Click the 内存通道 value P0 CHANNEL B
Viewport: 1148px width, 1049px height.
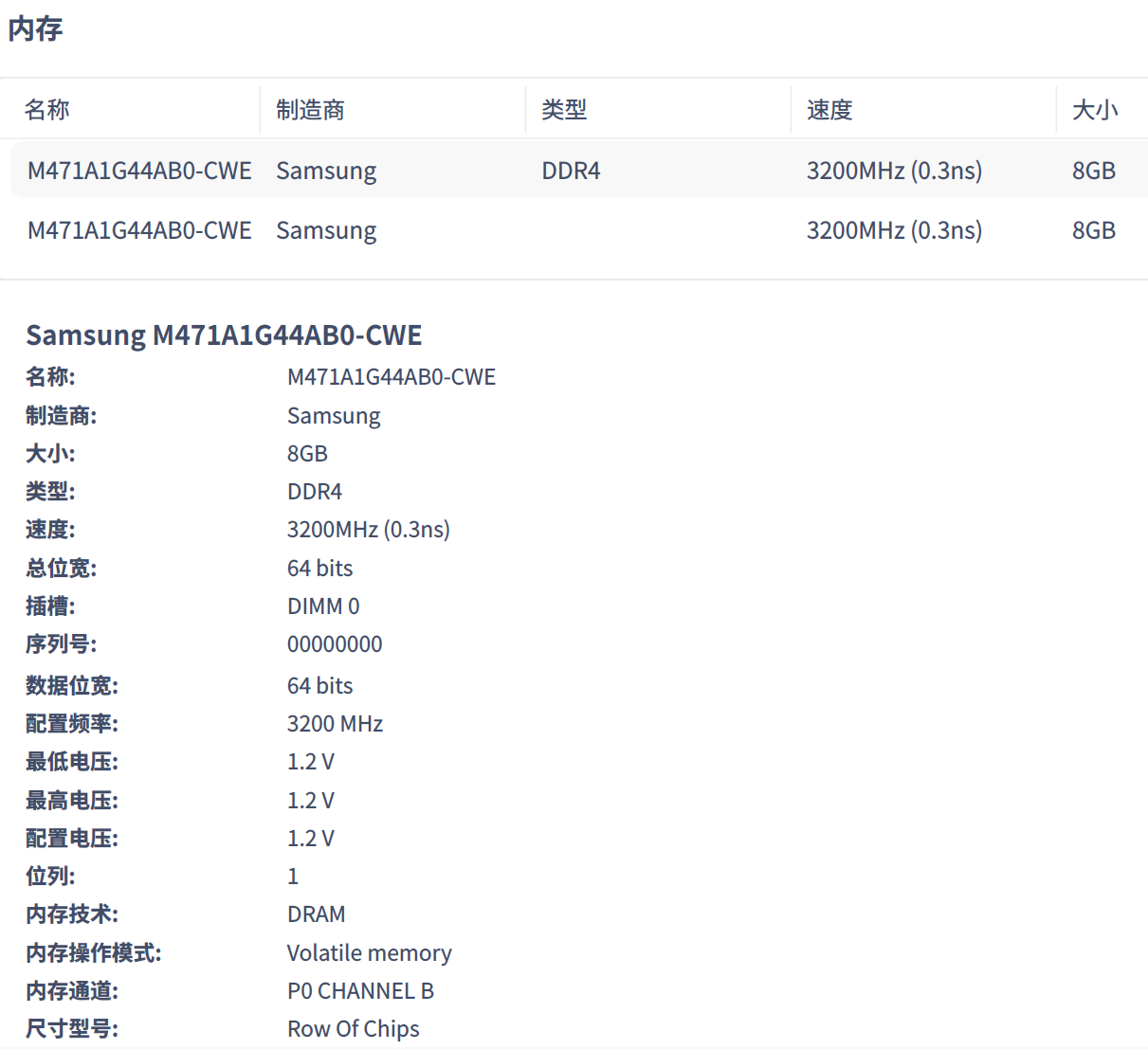pos(360,991)
